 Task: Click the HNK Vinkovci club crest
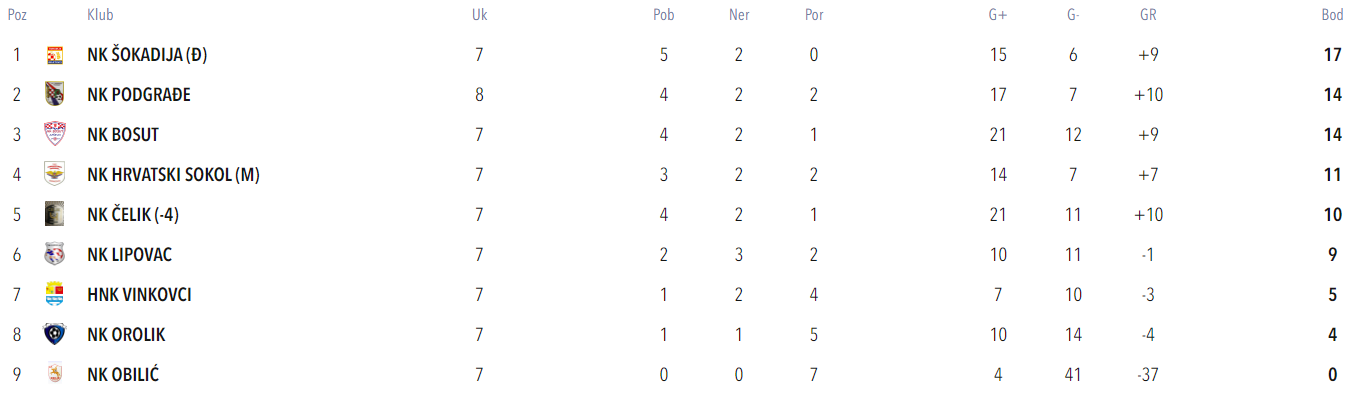click(55, 295)
